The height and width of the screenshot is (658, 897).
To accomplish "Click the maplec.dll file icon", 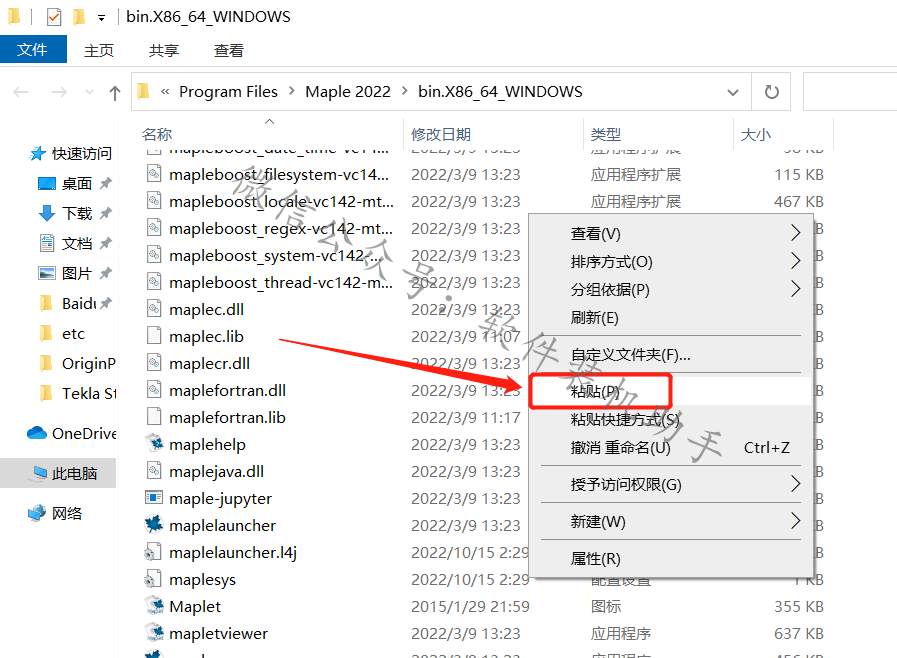I will (x=154, y=308).
